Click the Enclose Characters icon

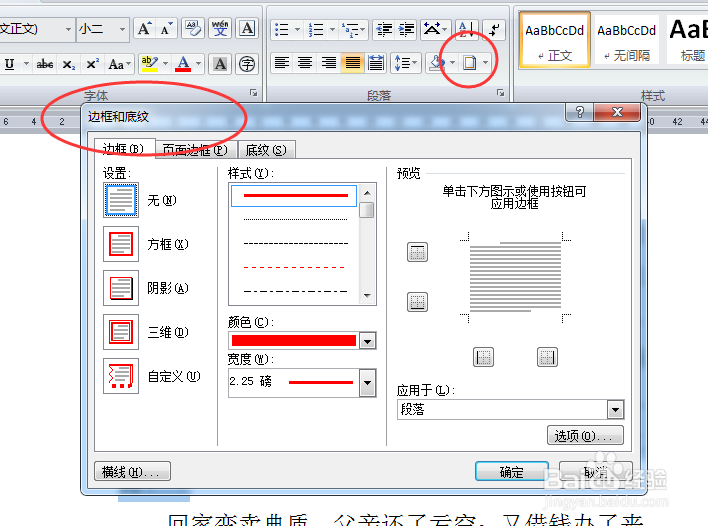247,64
